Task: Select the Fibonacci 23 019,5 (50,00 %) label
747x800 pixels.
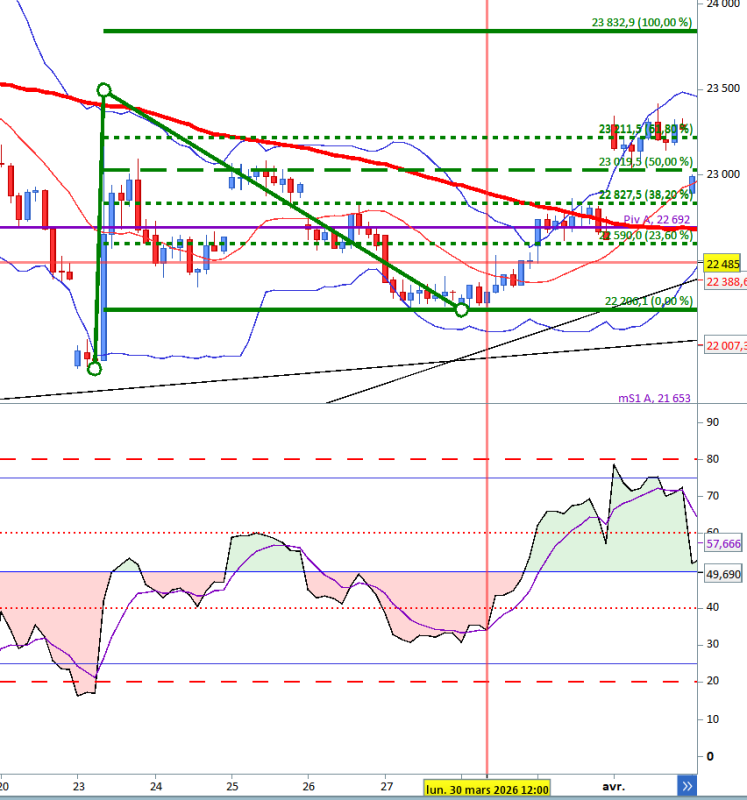Action: tap(645, 162)
